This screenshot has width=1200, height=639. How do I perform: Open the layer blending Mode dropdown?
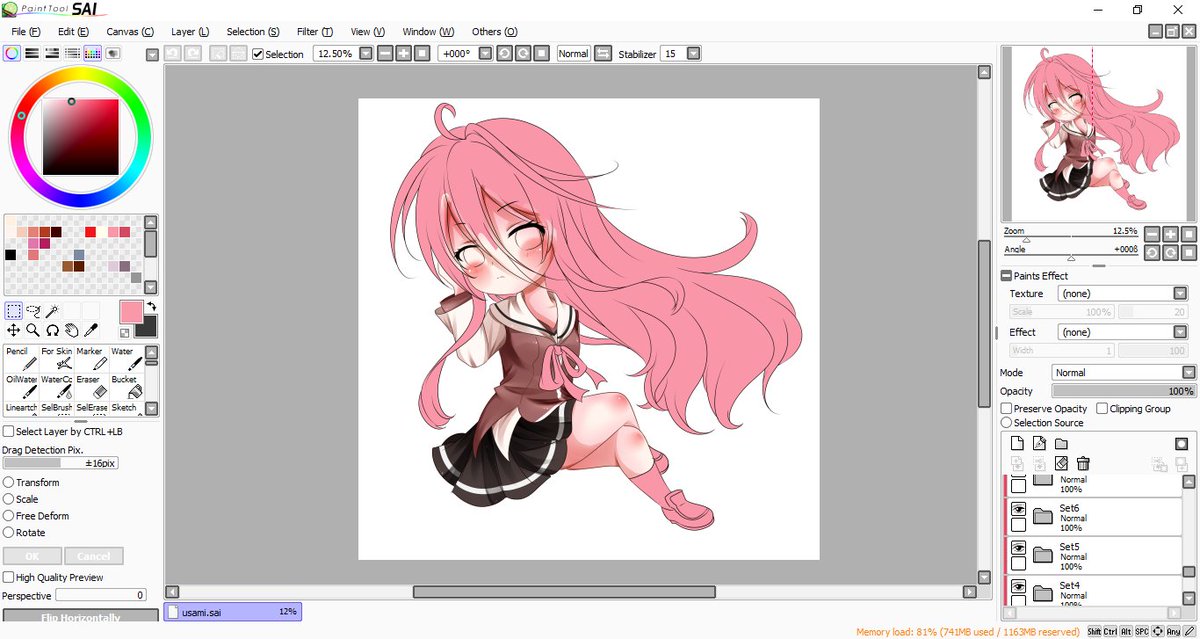tap(1188, 372)
